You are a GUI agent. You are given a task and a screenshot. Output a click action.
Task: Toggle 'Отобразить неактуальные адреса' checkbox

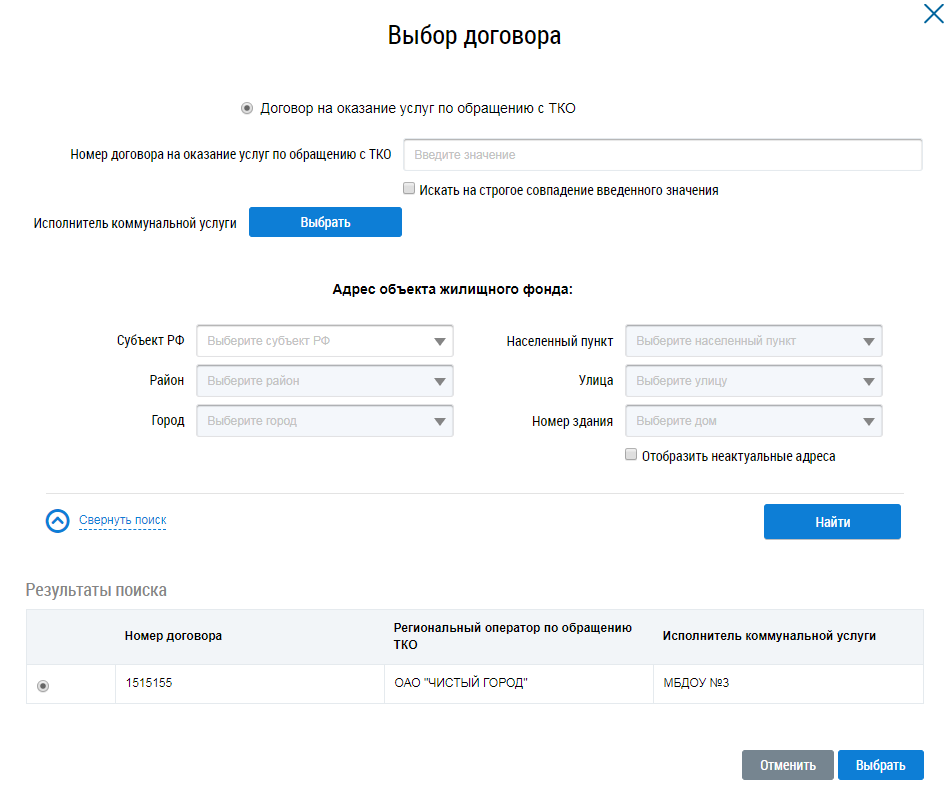point(631,455)
